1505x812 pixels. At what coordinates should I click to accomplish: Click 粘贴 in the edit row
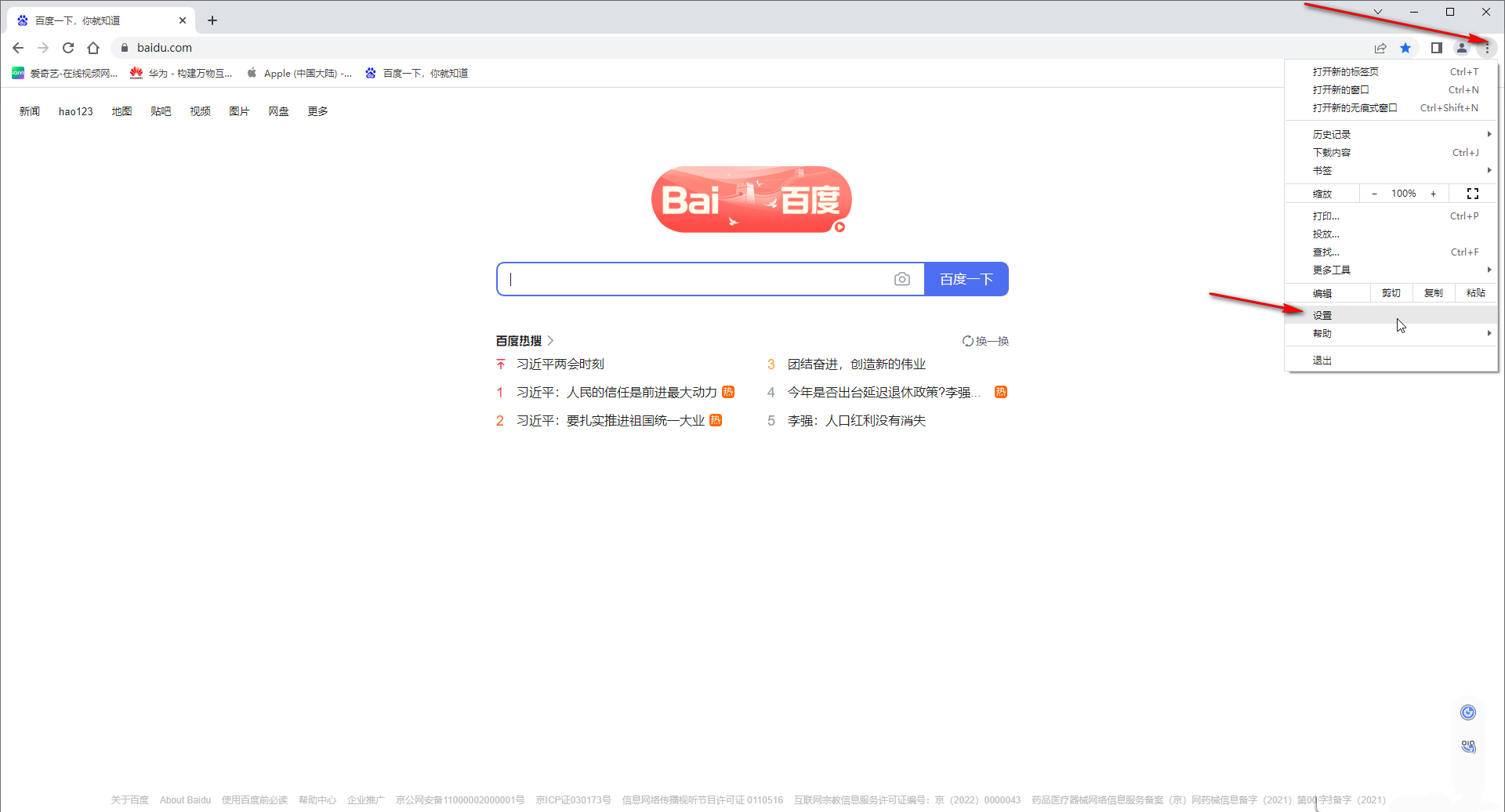point(1476,293)
